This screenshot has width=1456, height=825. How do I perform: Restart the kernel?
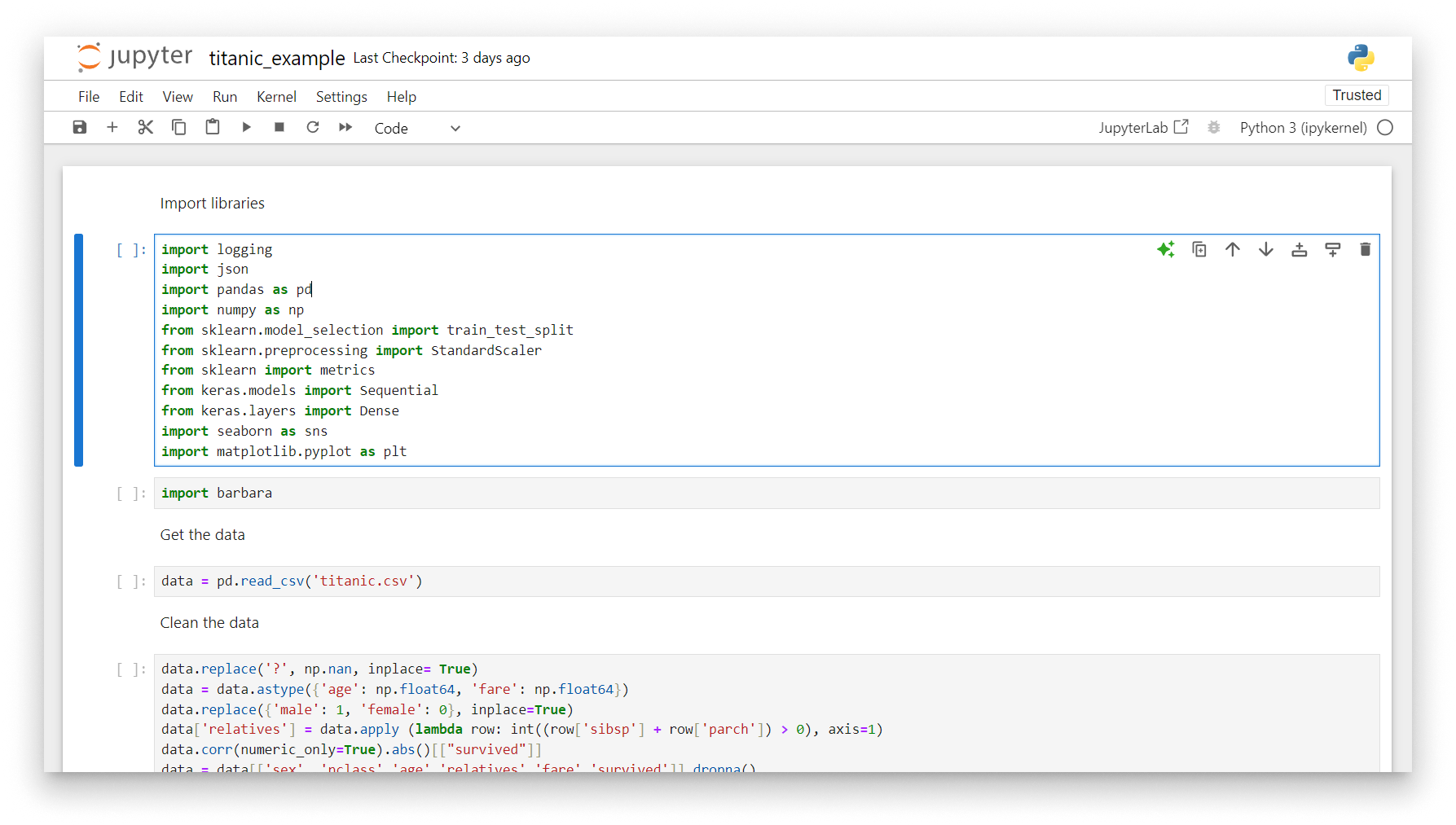coord(313,127)
